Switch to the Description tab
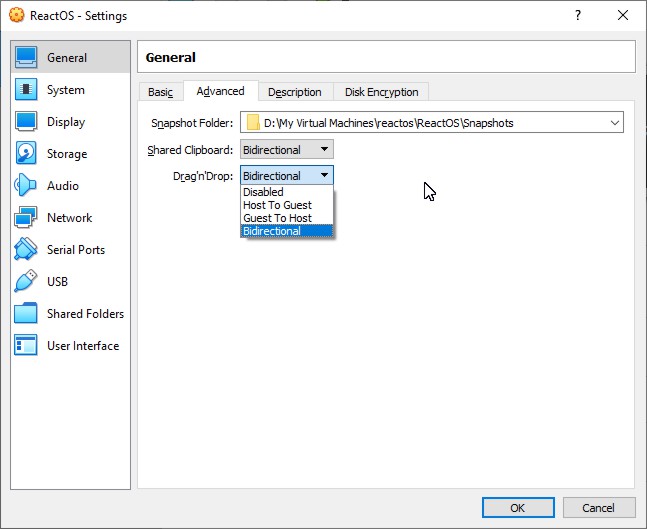The height and width of the screenshot is (529, 647). click(x=295, y=92)
